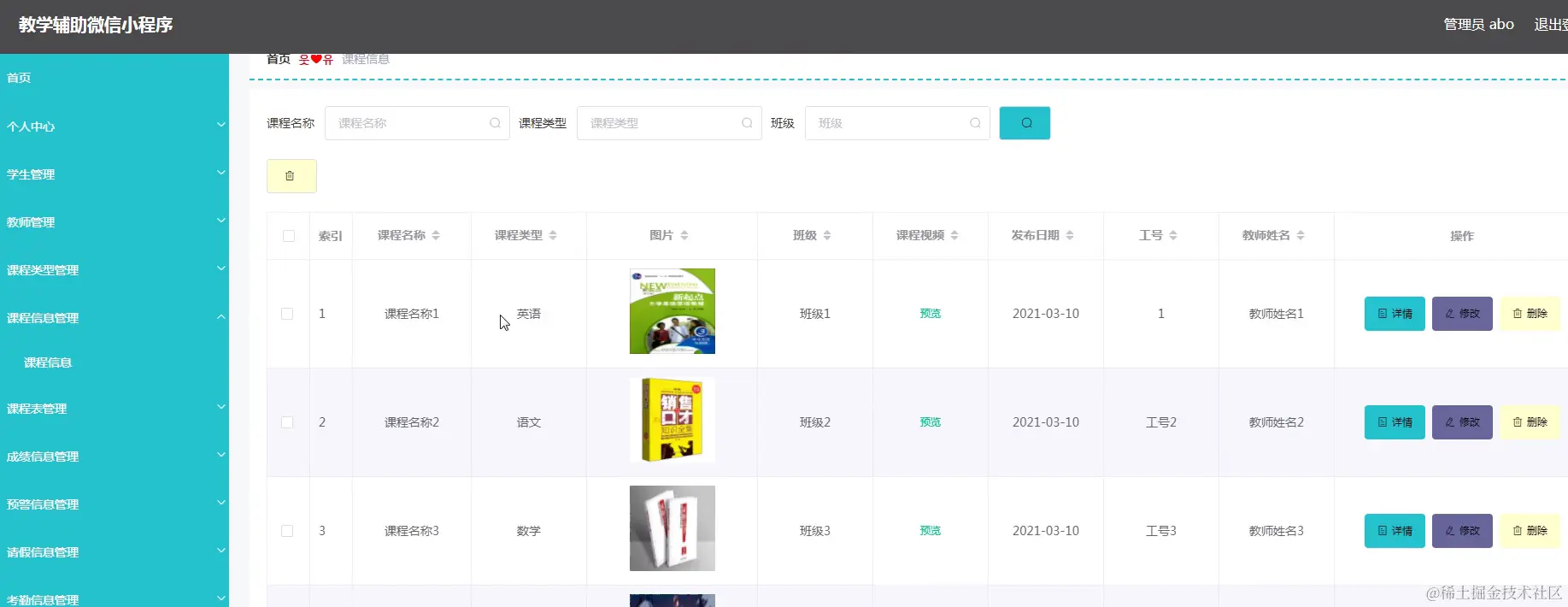Click date 2021-03-10 in 课程名称1 row

[x=1046, y=314]
